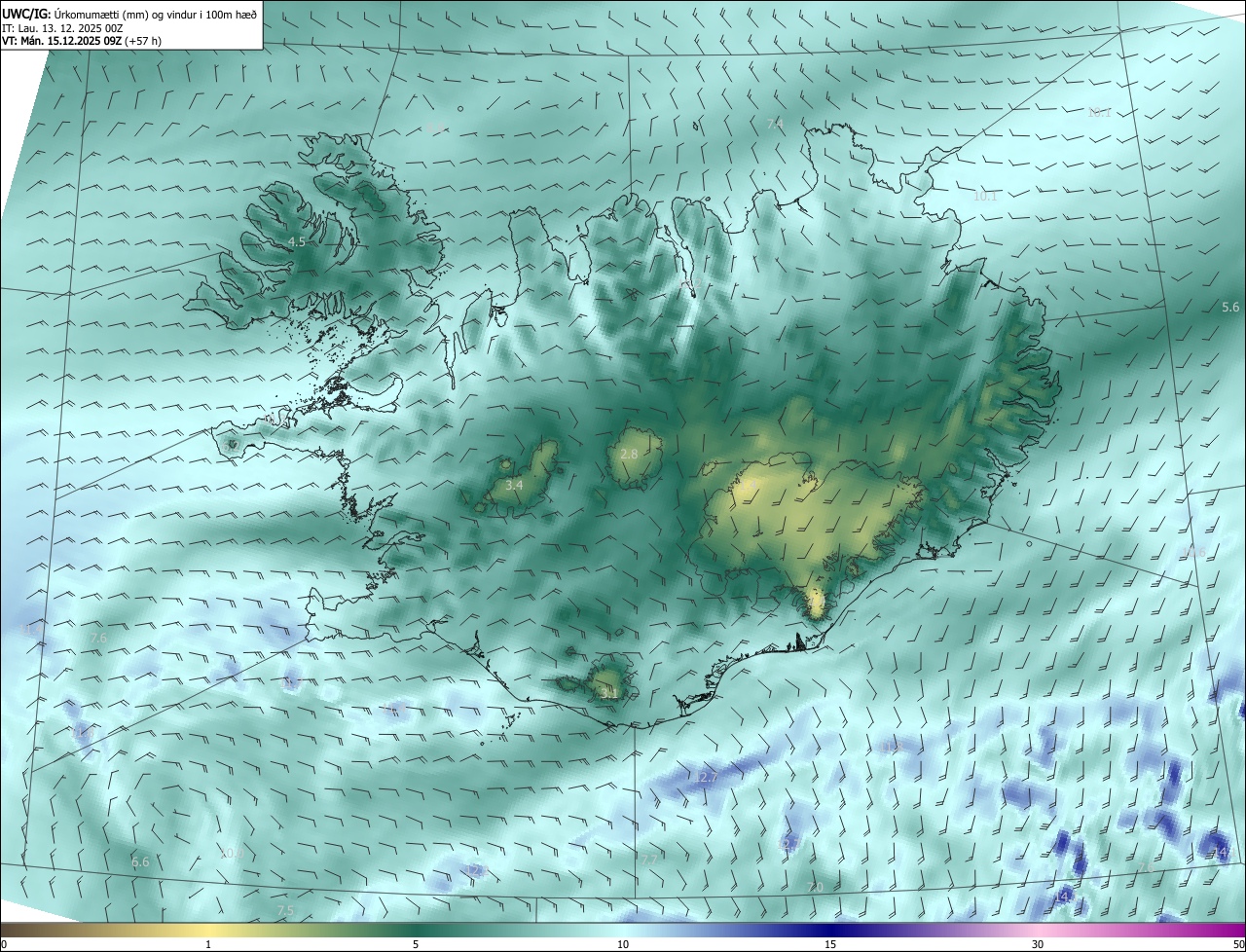Click the 5.6 value at the east edge
This screenshot has width=1246, height=952.
[x=1230, y=308]
